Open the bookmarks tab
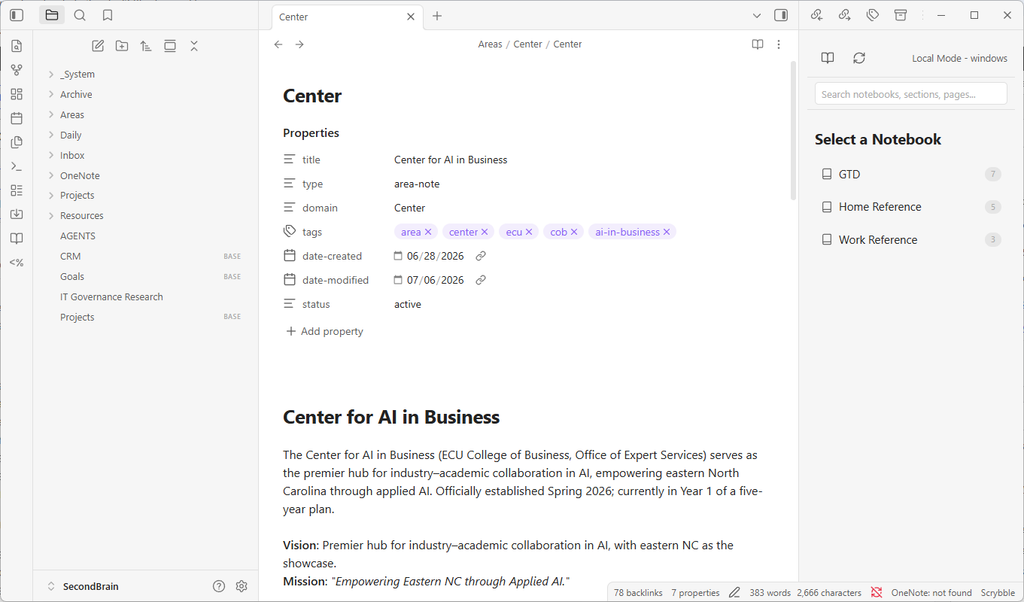This screenshot has width=1024, height=602. tap(108, 15)
